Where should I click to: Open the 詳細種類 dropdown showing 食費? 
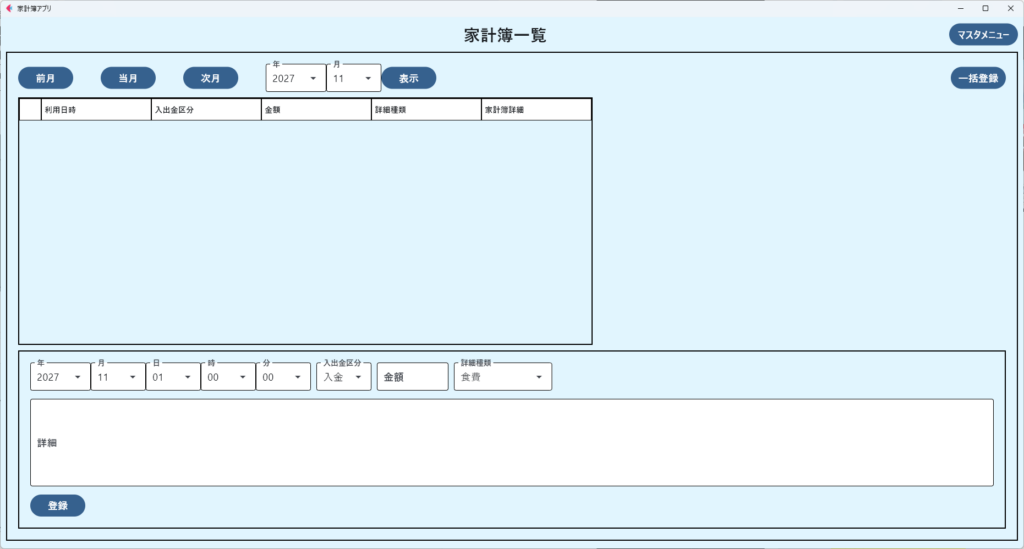[x=502, y=377]
